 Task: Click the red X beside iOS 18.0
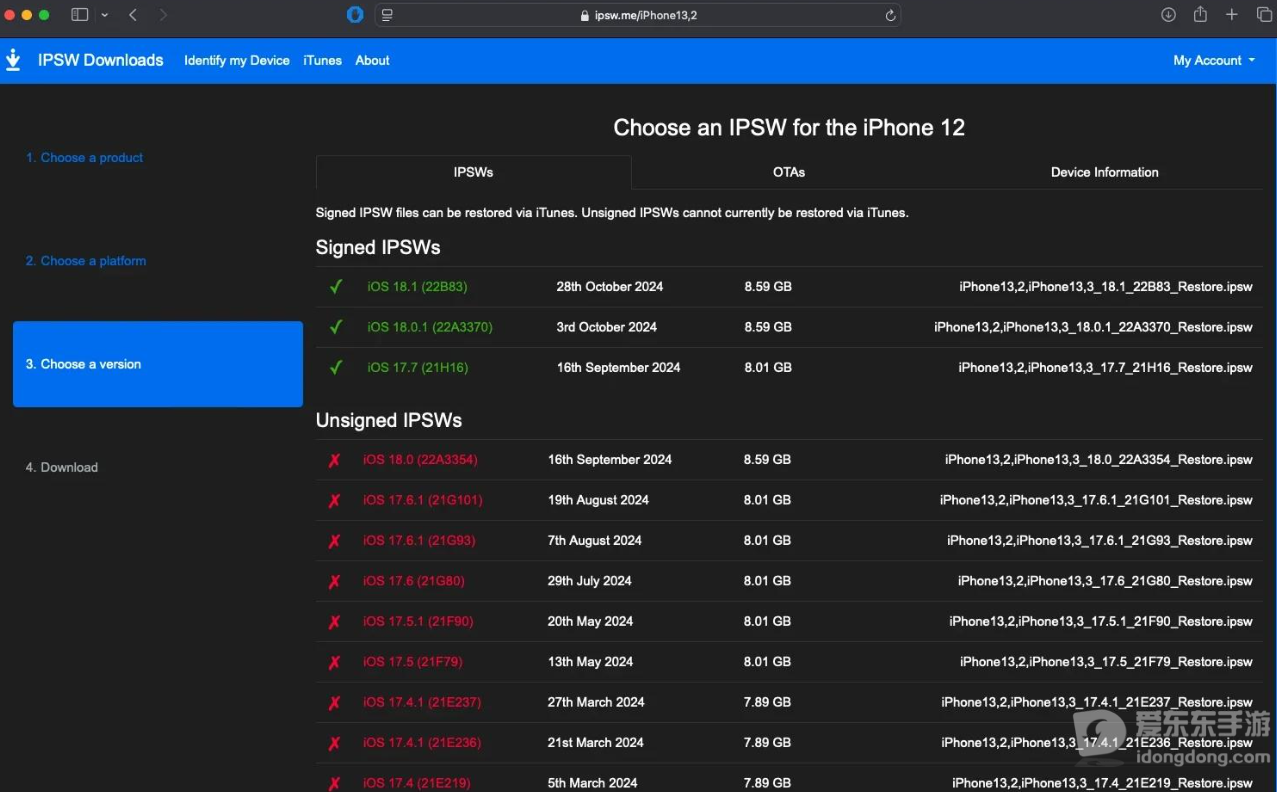334,460
